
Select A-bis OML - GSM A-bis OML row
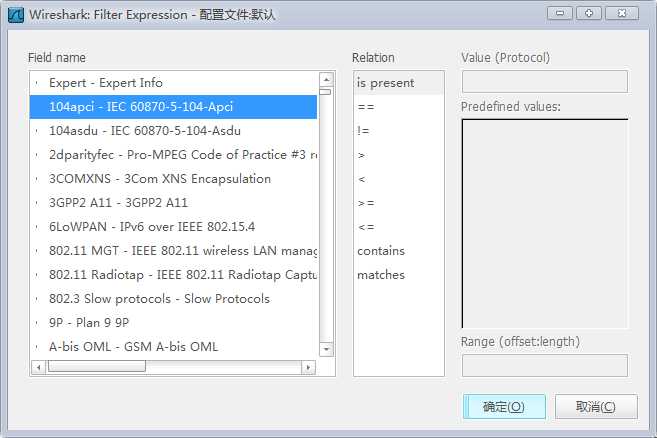173,347
